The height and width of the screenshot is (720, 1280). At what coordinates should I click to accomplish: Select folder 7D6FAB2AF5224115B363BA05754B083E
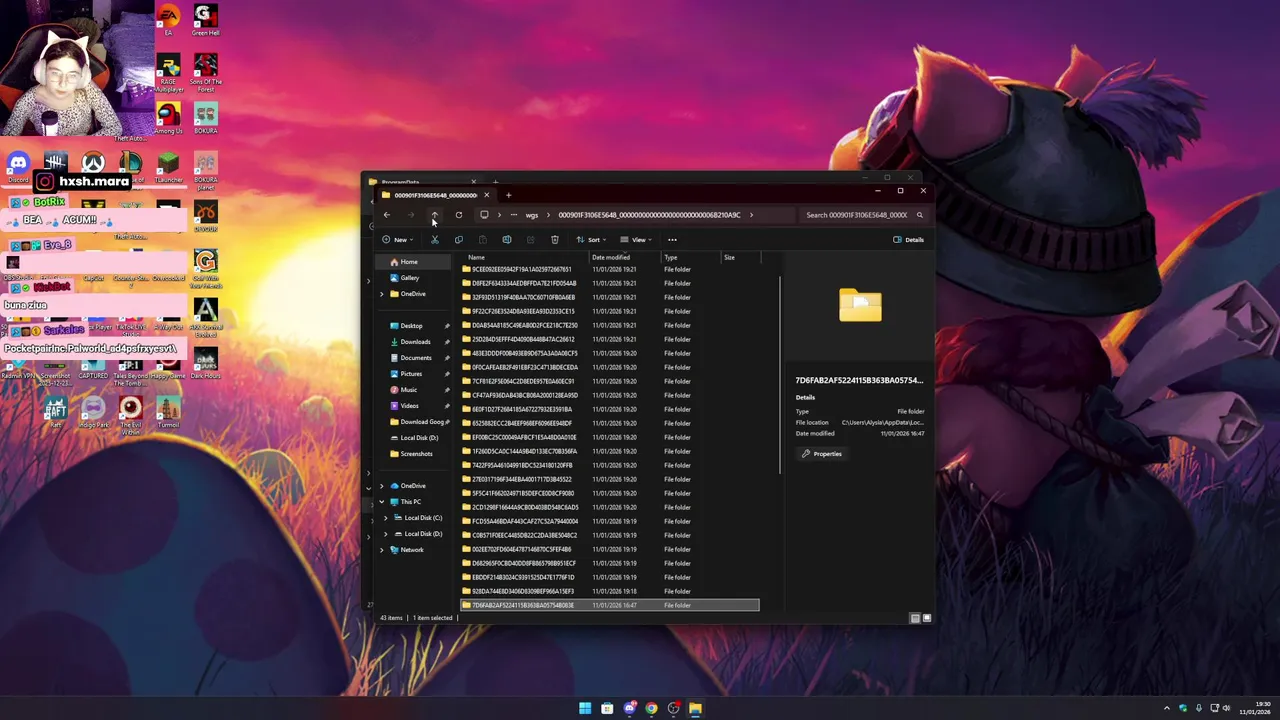click(x=610, y=605)
